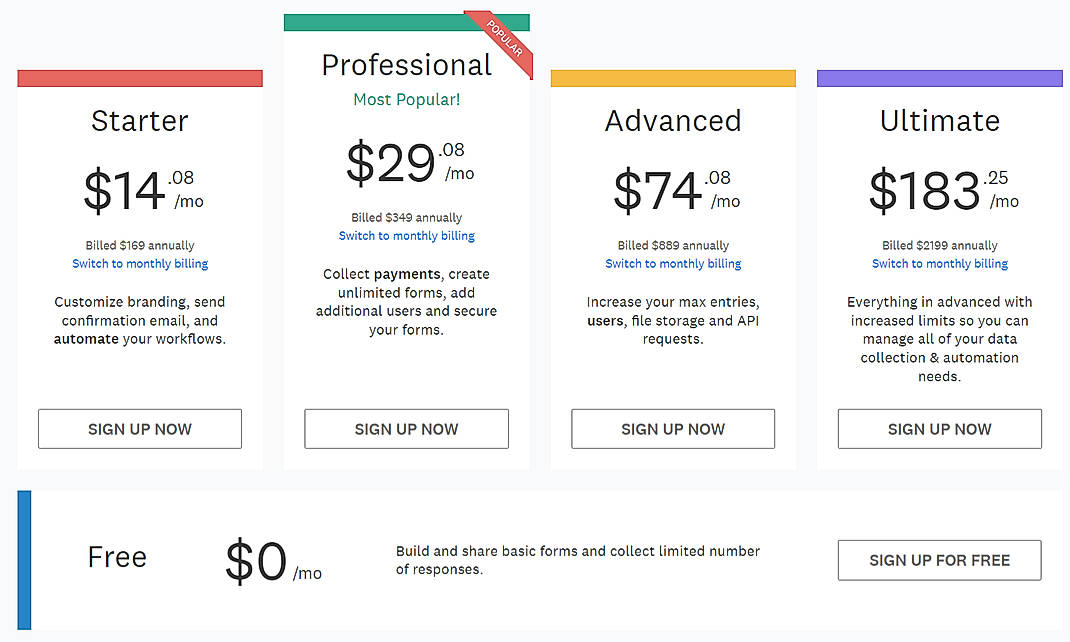Image resolution: width=1070 pixels, height=642 pixels.
Task: Click the red accent bar above Starter
Action: (139, 78)
